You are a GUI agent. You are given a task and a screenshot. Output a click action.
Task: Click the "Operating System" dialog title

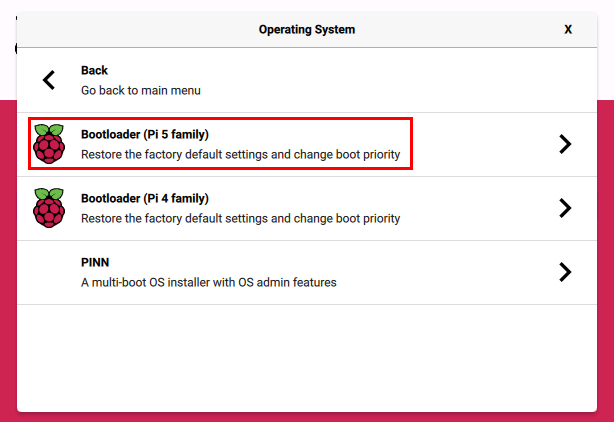pyautogui.click(x=307, y=29)
